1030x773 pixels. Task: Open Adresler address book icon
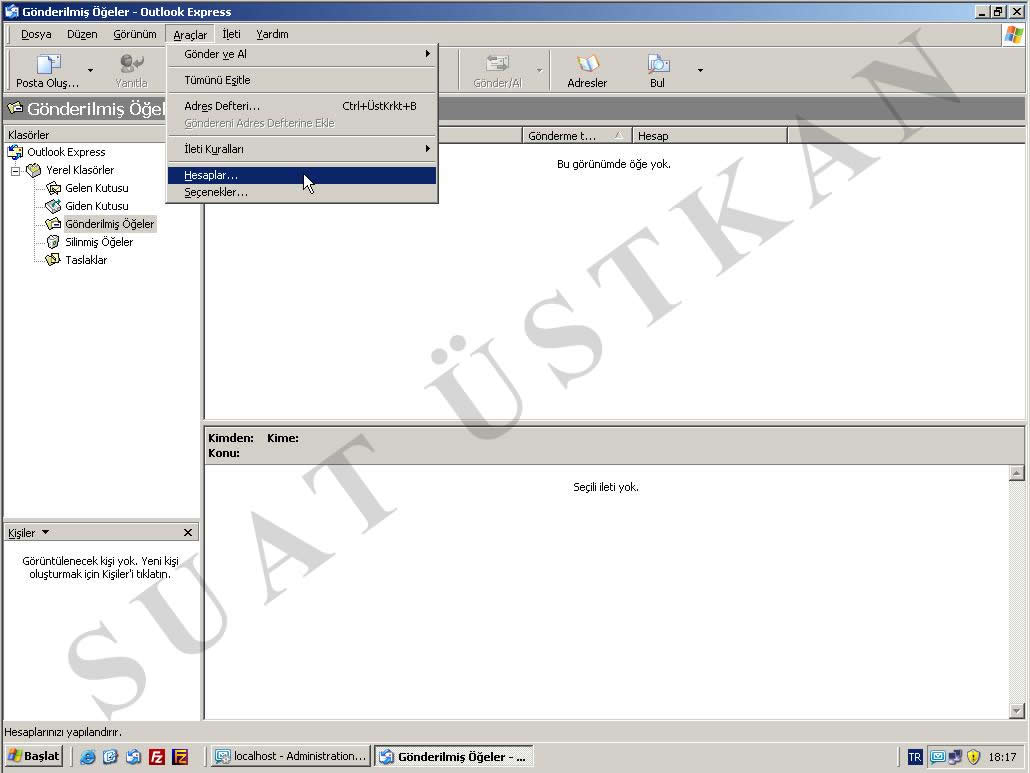(587, 64)
